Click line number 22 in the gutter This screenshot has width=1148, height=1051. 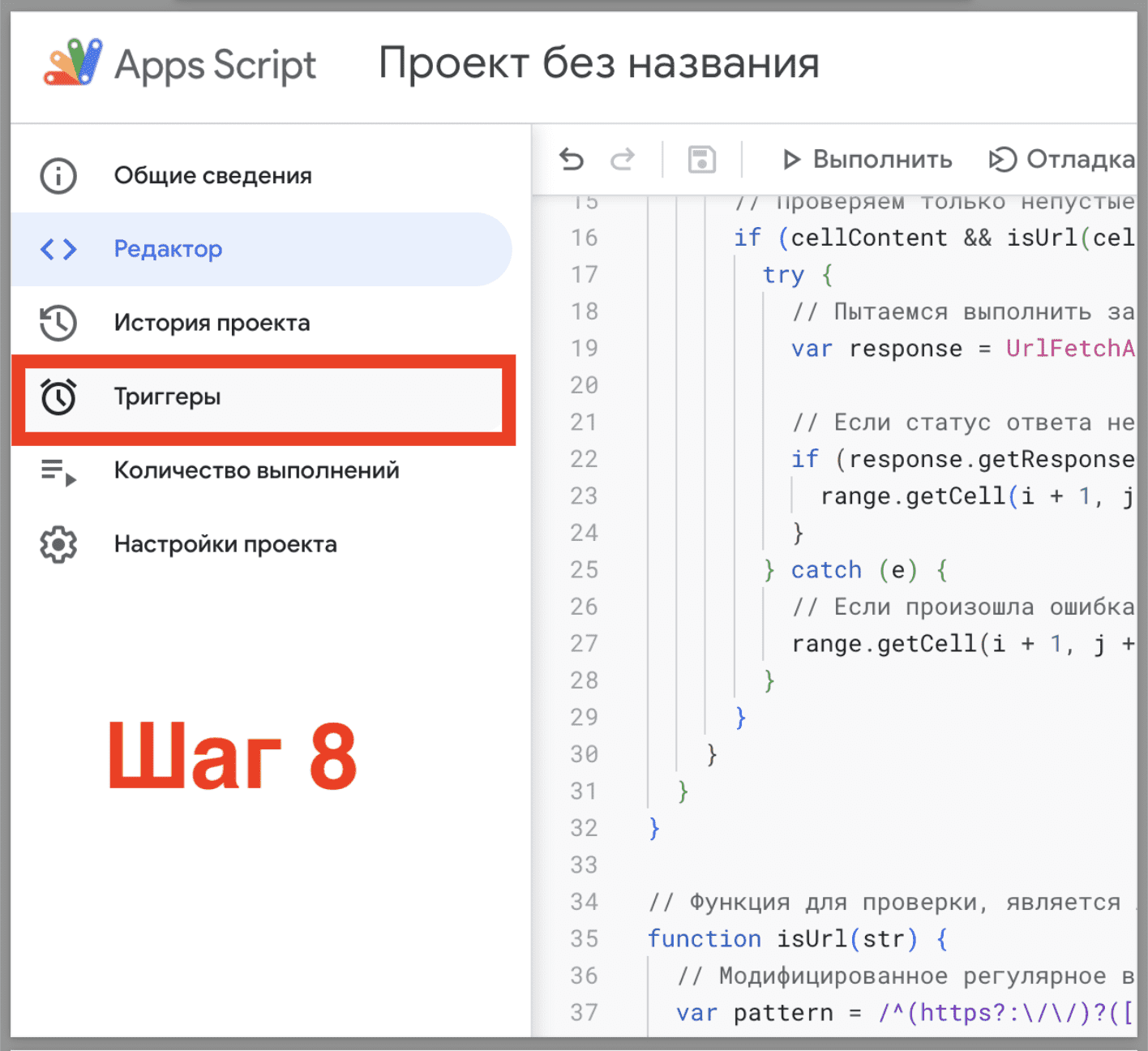click(584, 460)
